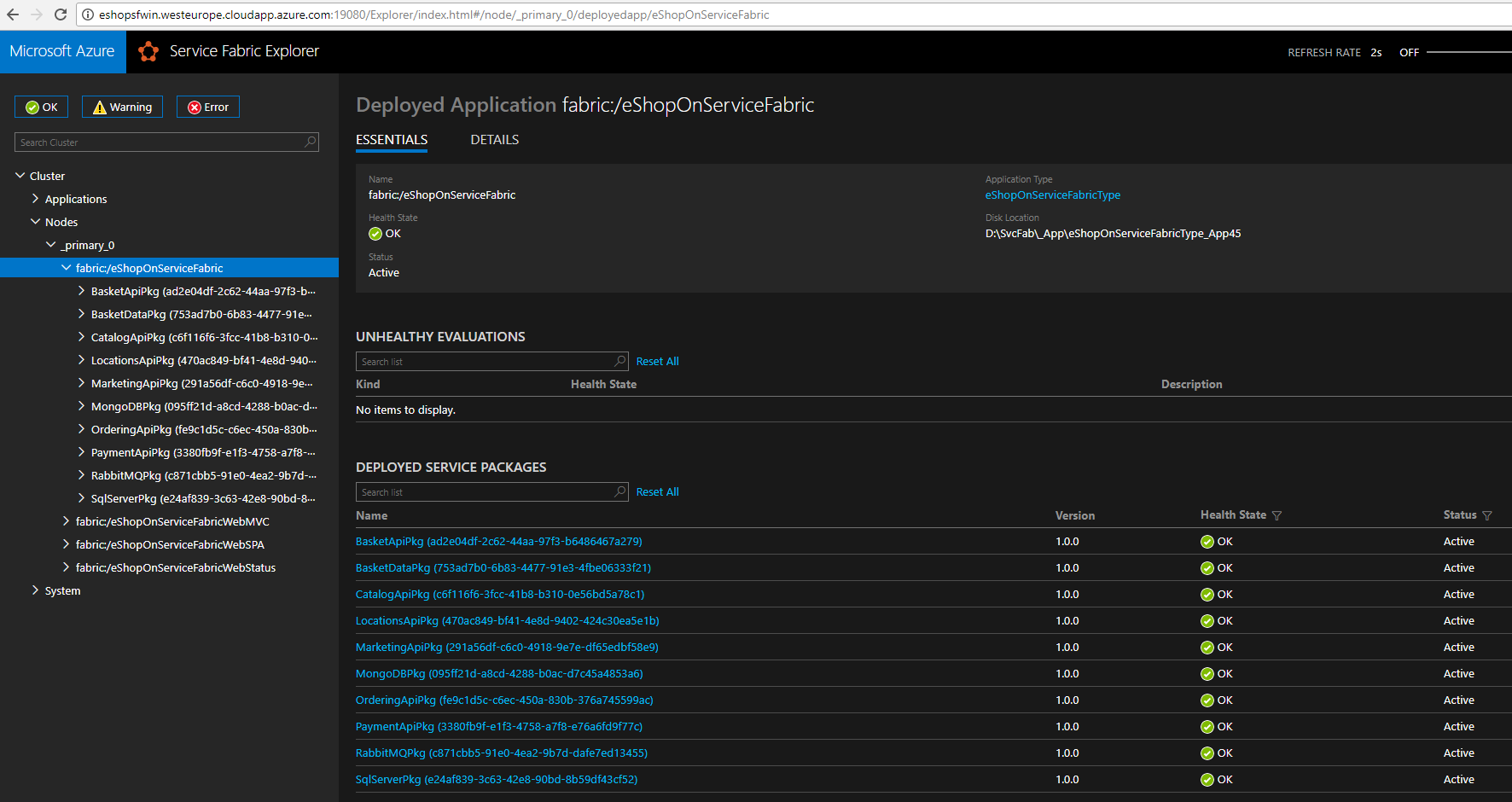
Task: Select the ESSENTIALS tab
Action: click(x=392, y=140)
